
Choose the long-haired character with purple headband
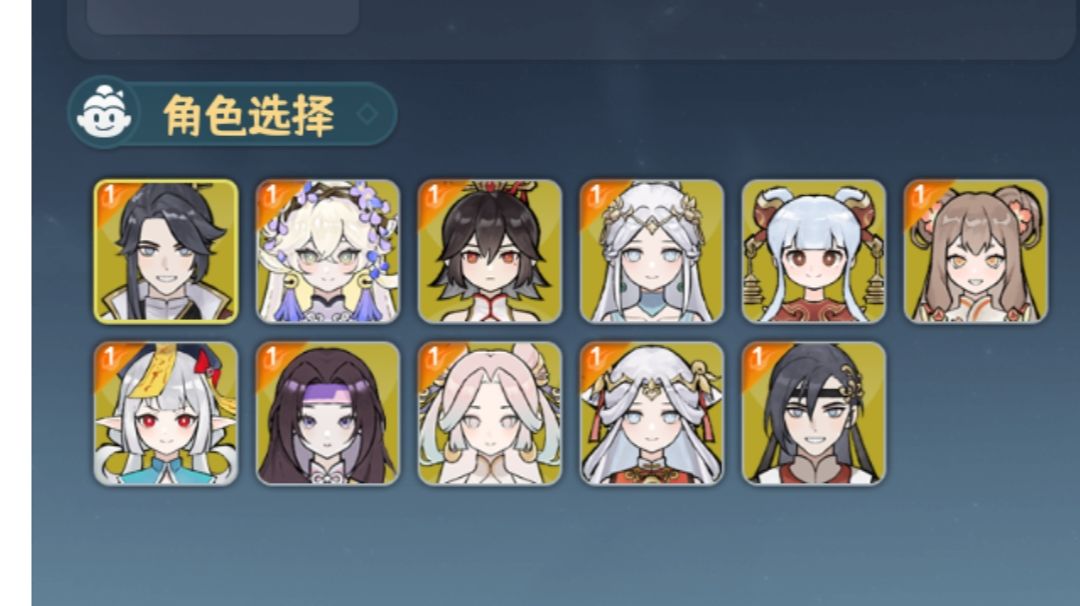pos(328,414)
